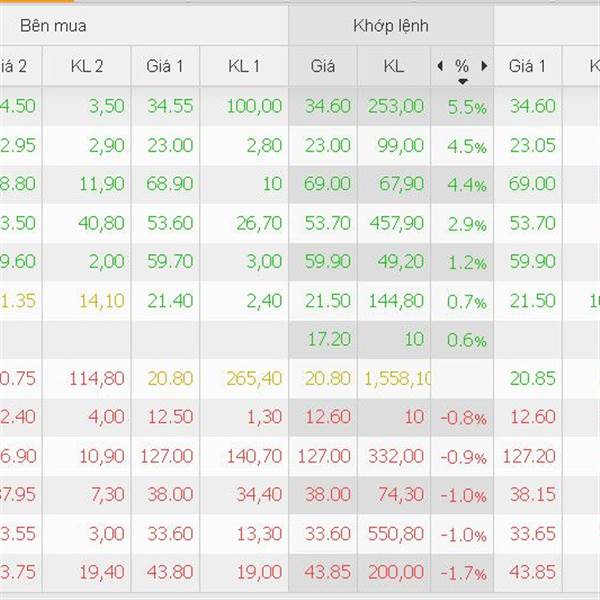This screenshot has width=600, height=600.
Task: Click the Giá header under Khớp lệnh
Action: pyautogui.click(x=323, y=66)
